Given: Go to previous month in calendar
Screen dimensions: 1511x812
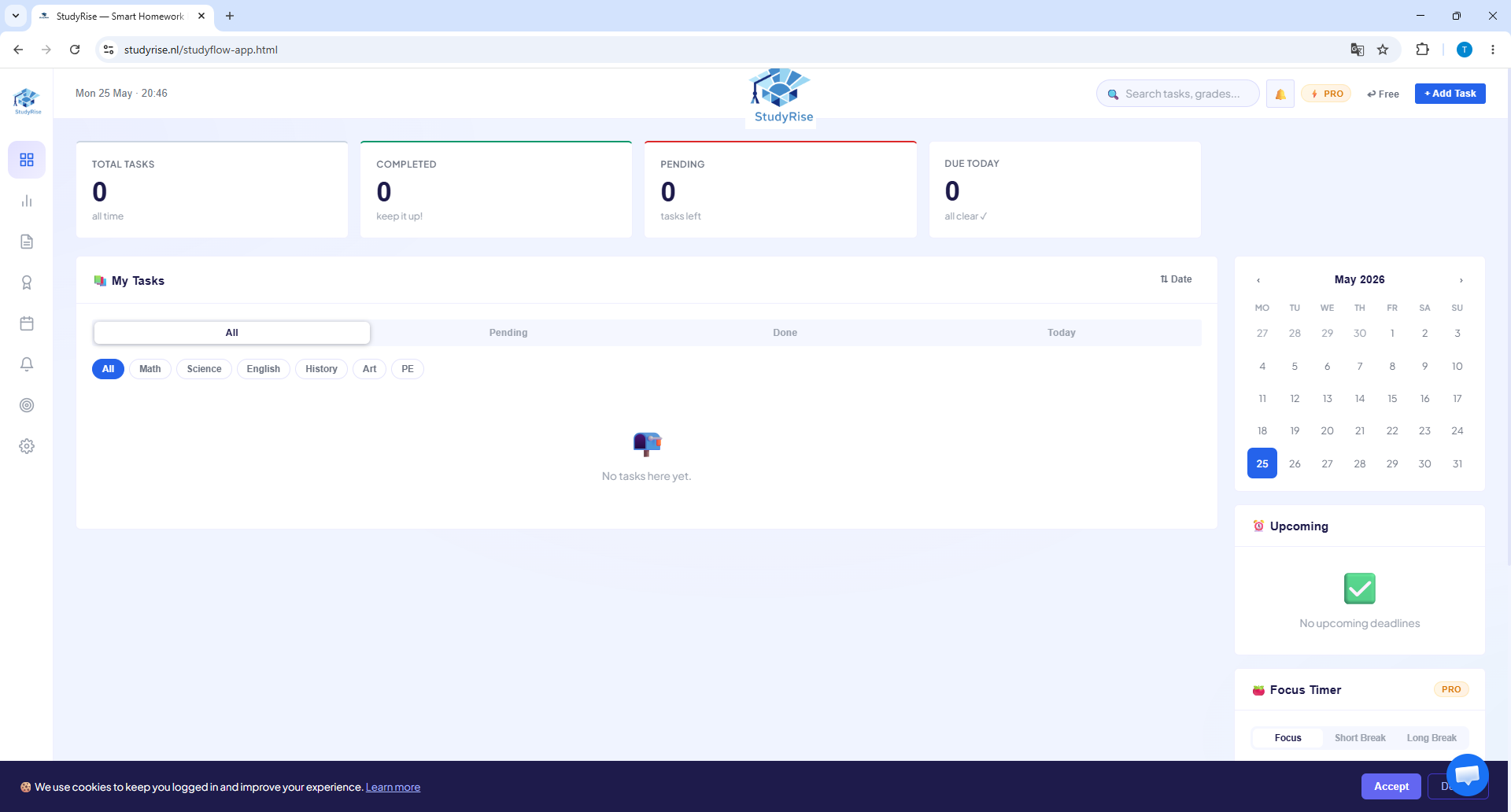Looking at the screenshot, I should coord(1258,280).
